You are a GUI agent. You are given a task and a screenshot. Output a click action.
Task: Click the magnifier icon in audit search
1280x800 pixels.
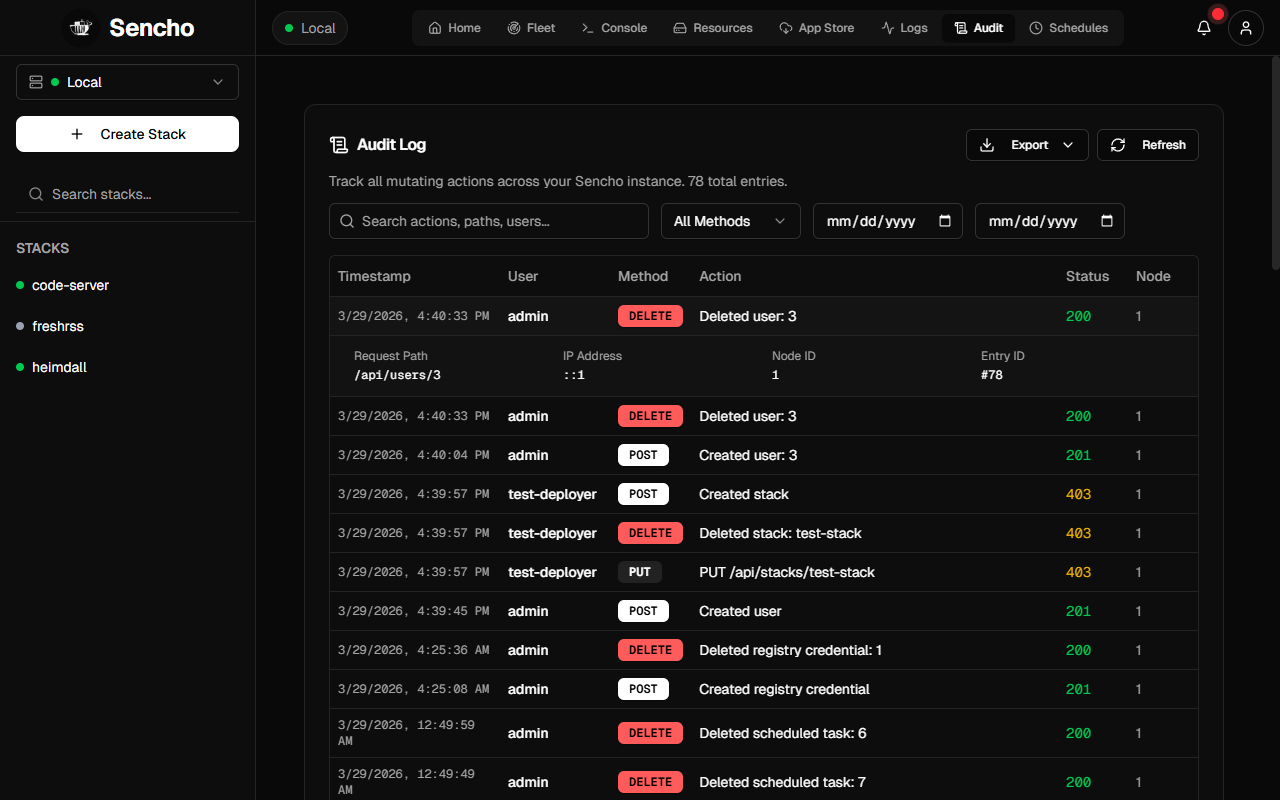tap(347, 221)
